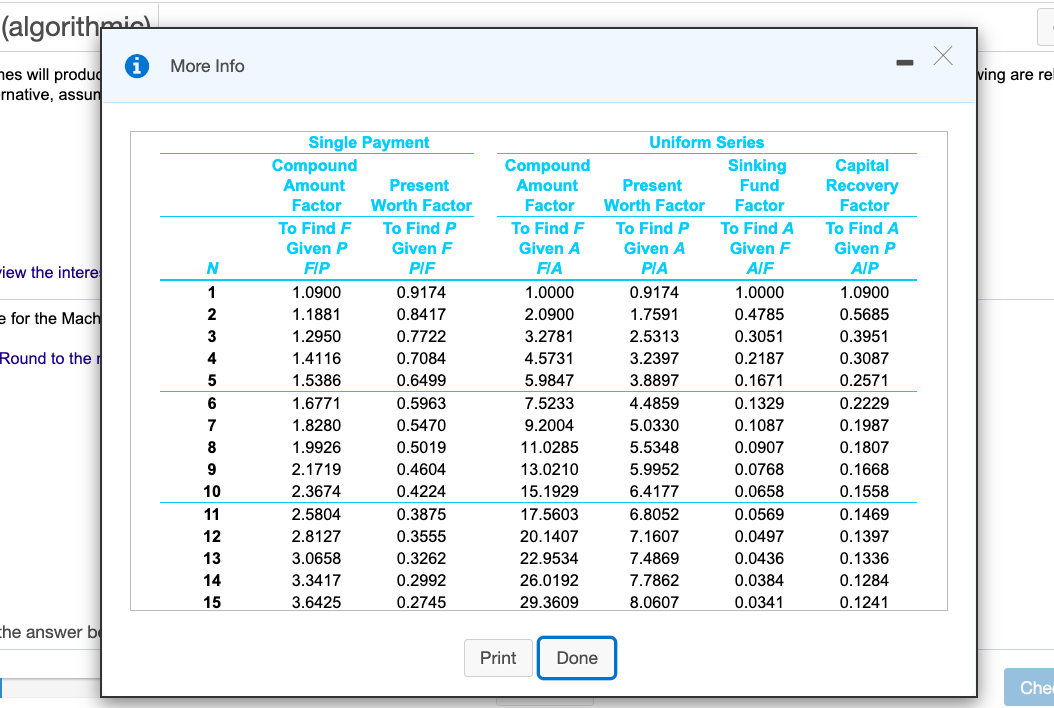Screen dimensions: 1054x708
Task: Select the A/P value 0.1987
Action: point(864,426)
